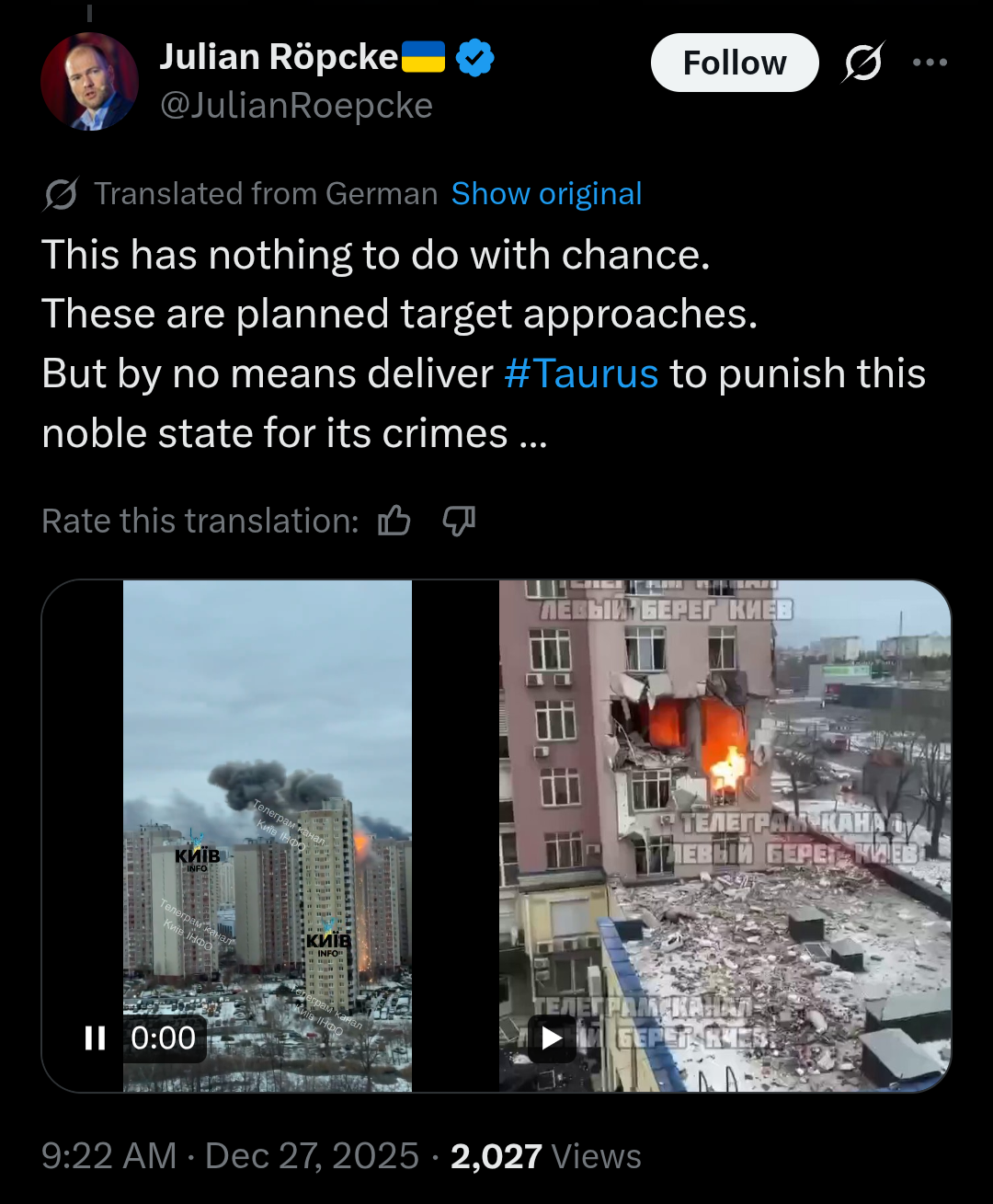Click the Julian Röpcke display name
This screenshot has height=1204, width=993.
coord(279,57)
